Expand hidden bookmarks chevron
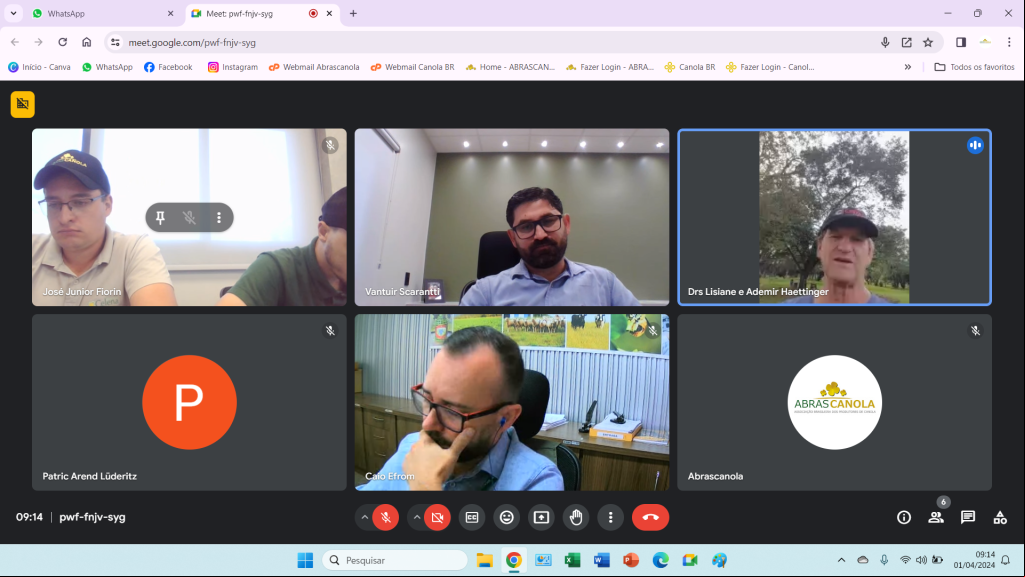Screen dimensions: 1025x577 click(908, 67)
